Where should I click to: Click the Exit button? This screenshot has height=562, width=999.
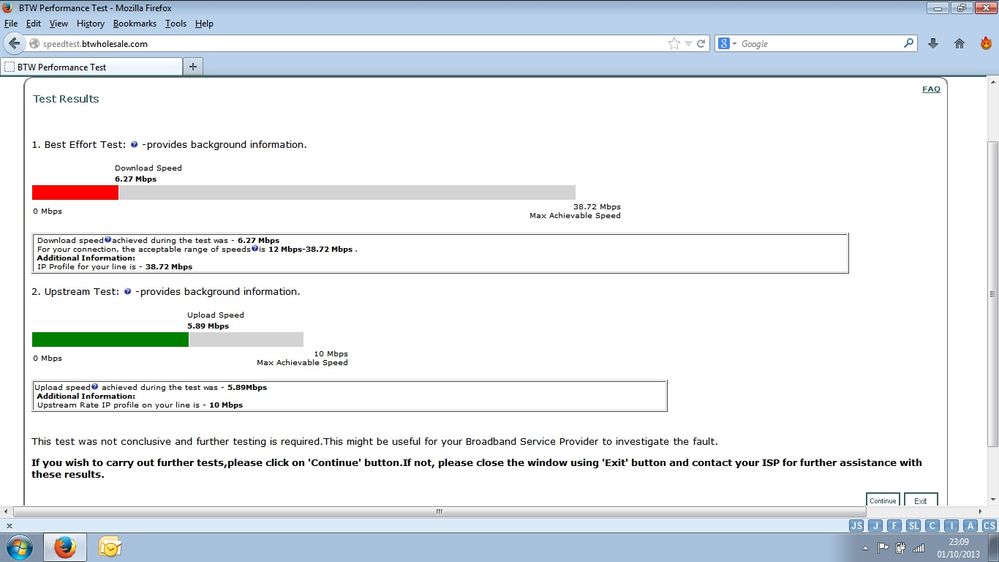point(921,500)
